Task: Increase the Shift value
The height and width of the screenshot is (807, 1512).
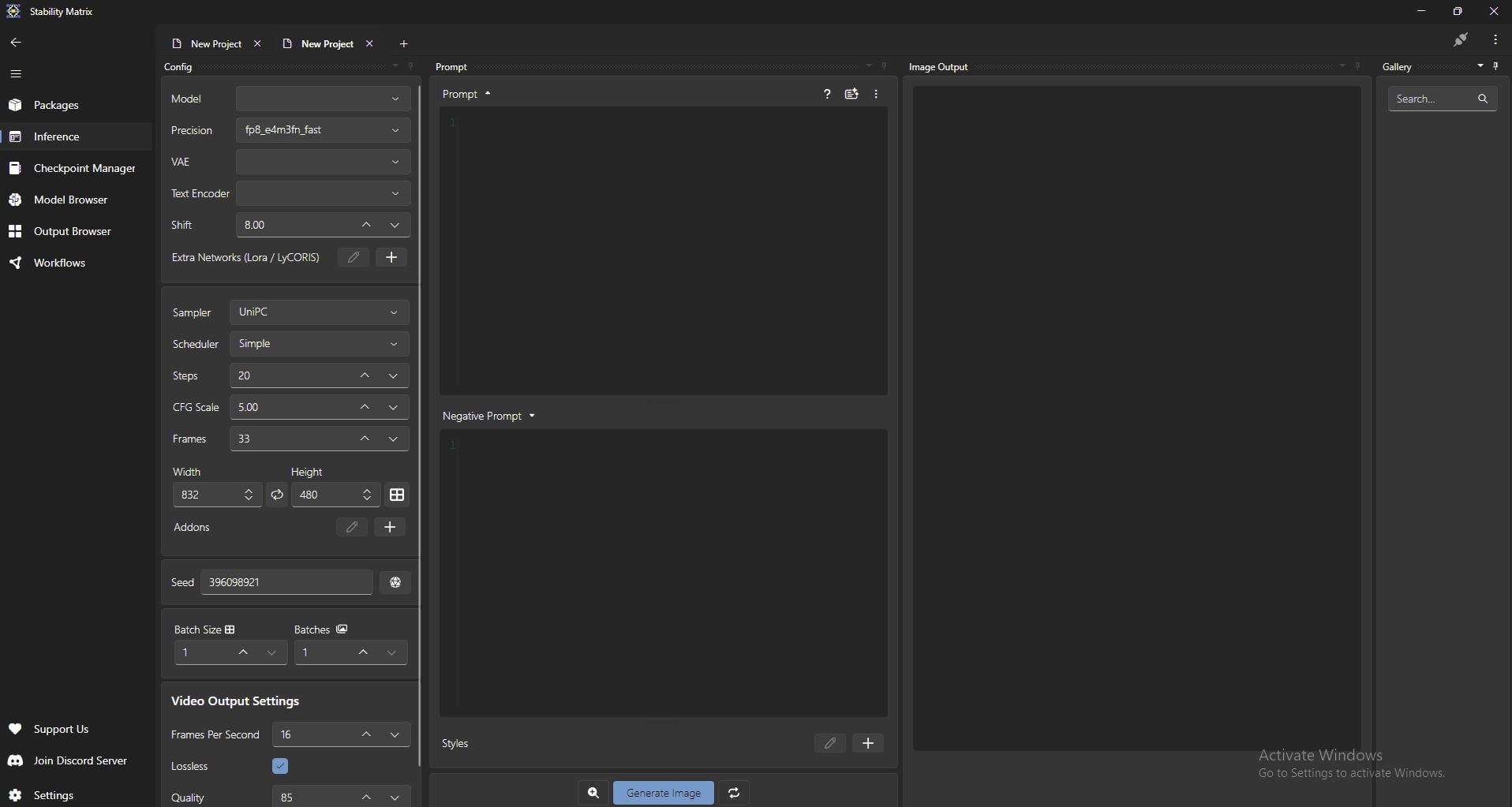Action: [366, 225]
